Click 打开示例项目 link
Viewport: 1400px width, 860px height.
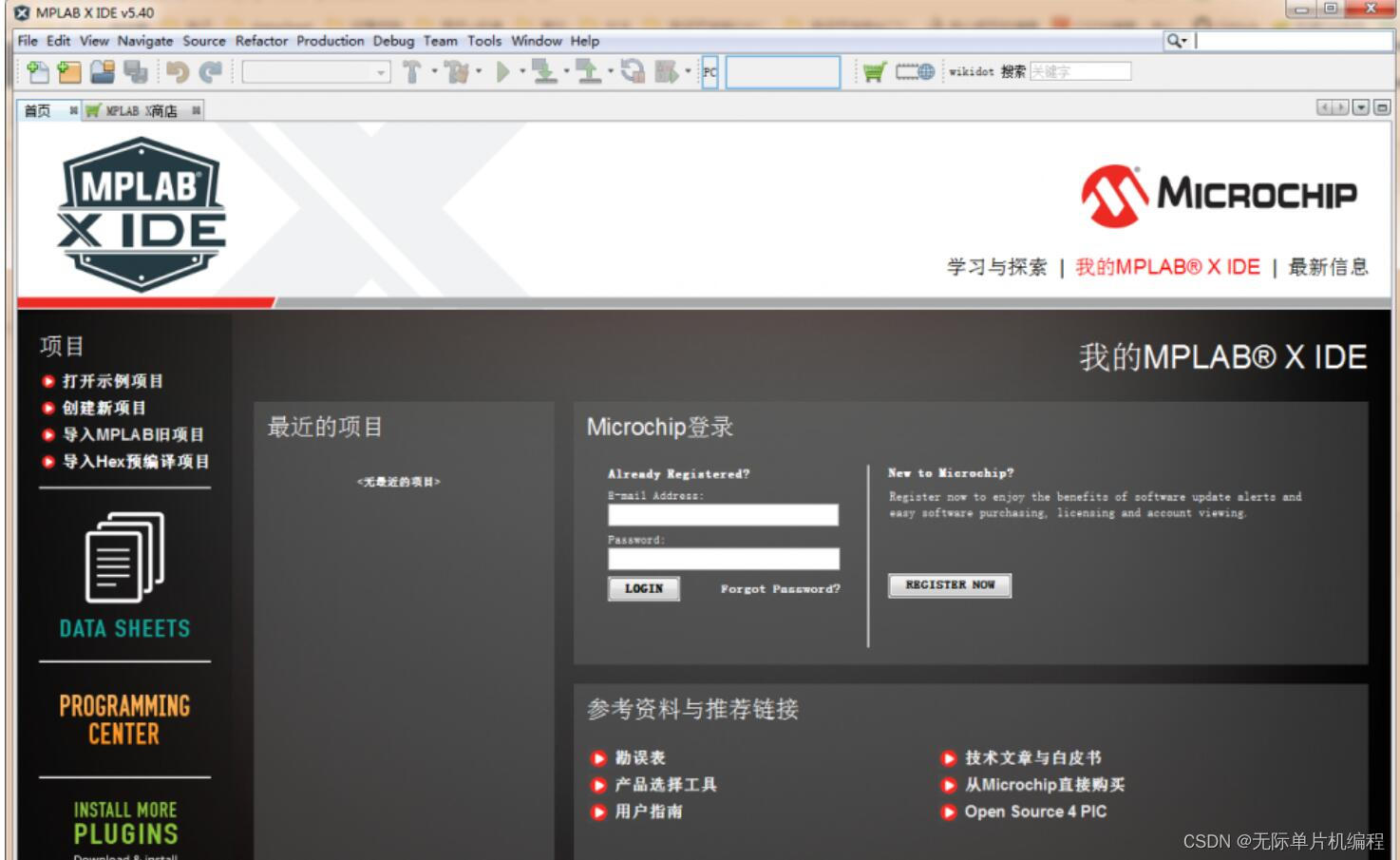(x=112, y=381)
